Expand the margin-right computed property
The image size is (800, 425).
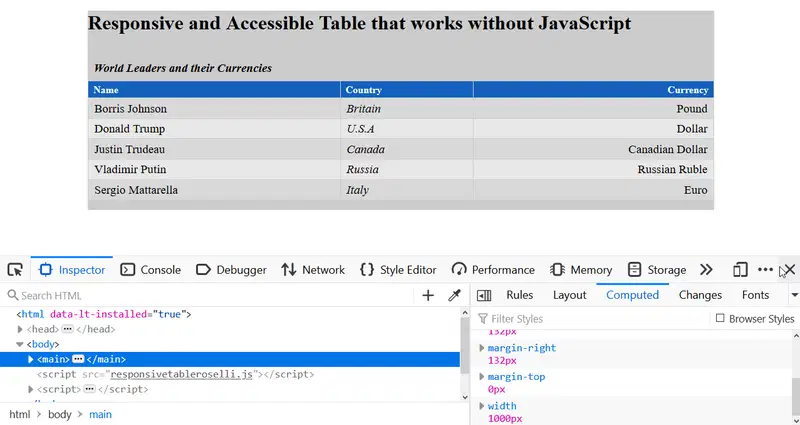point(481,348)
